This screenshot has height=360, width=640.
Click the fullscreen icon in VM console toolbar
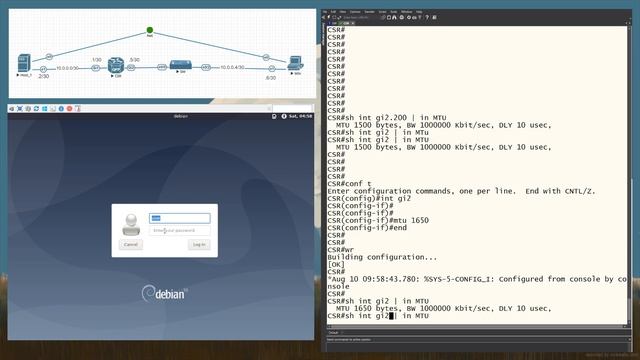coord(20,109)
